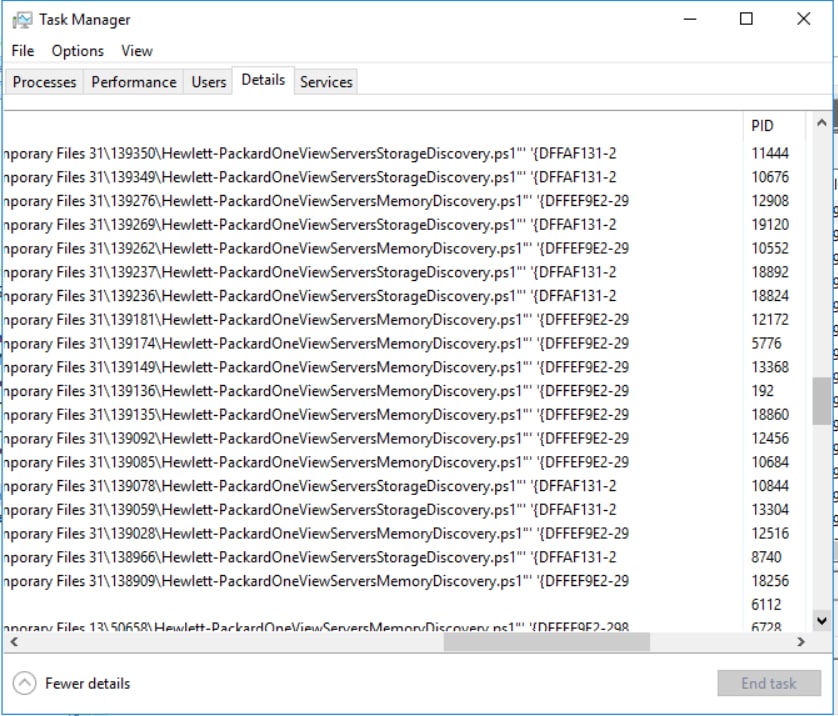The height and width of the screenshot is (716, 838).
Task: Open the View menu
Action: 137,51
